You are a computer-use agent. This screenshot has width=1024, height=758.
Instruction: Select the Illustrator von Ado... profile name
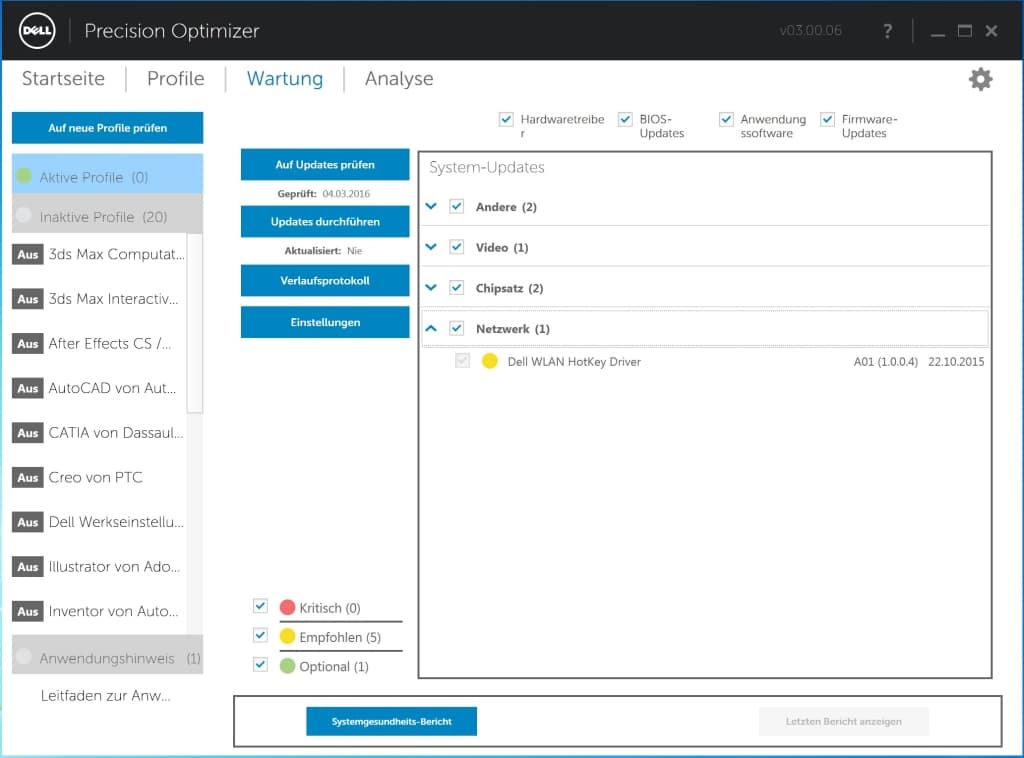[114, 567]
